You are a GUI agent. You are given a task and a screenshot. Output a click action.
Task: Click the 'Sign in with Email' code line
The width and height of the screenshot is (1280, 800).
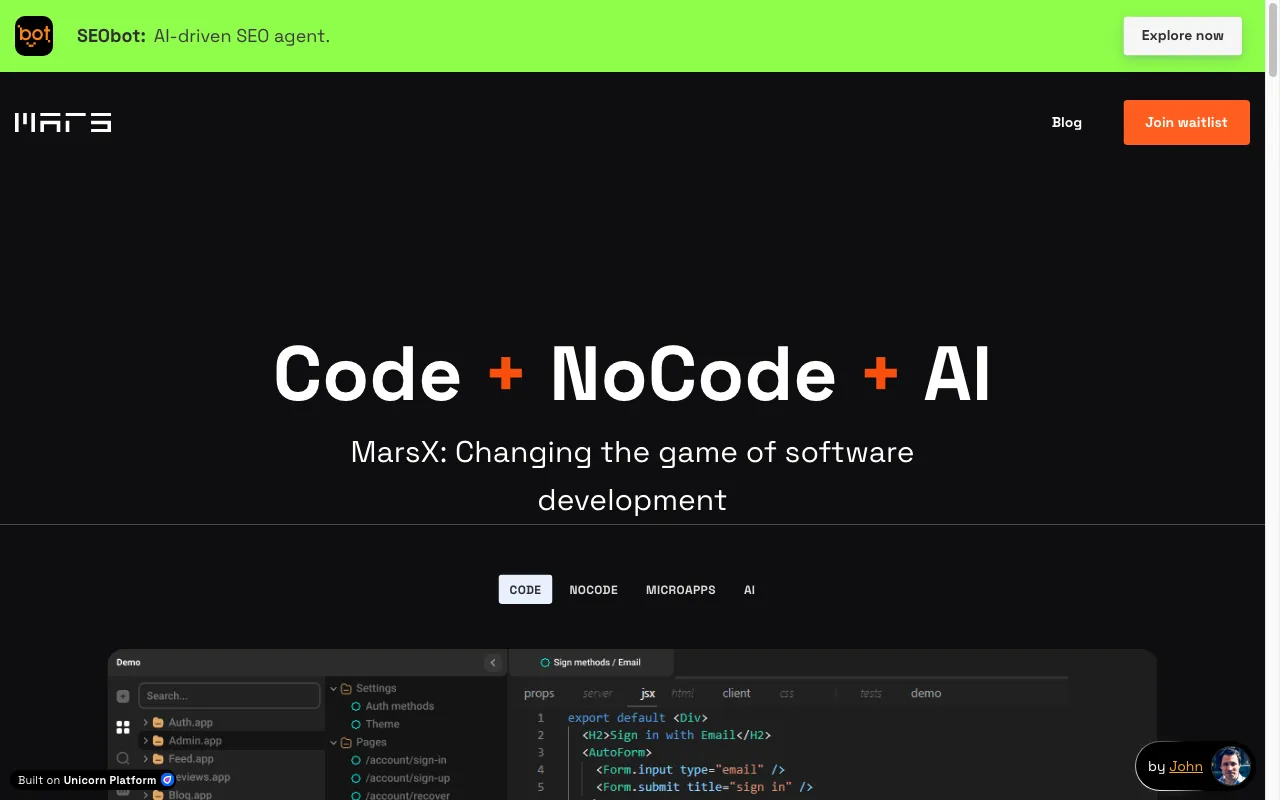tap(677, 735)
